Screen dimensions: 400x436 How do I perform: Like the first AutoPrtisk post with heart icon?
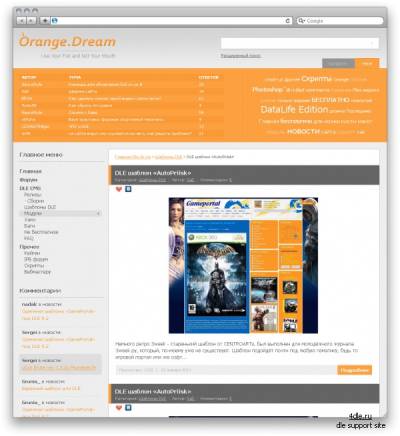tap(119, 189)
